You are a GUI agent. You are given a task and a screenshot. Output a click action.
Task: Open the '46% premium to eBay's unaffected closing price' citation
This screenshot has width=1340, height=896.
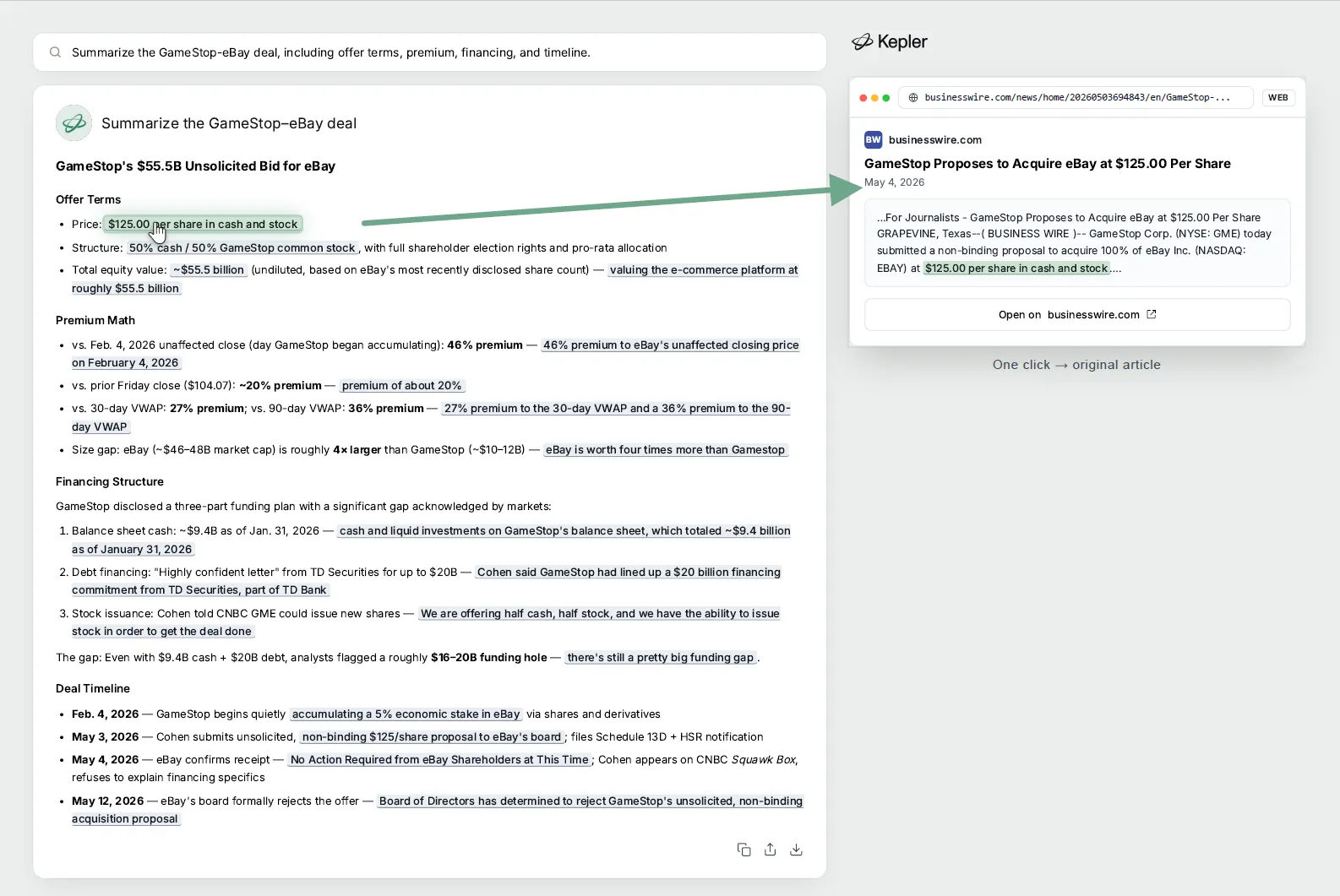pyautogui.click(x=671, y=345)
